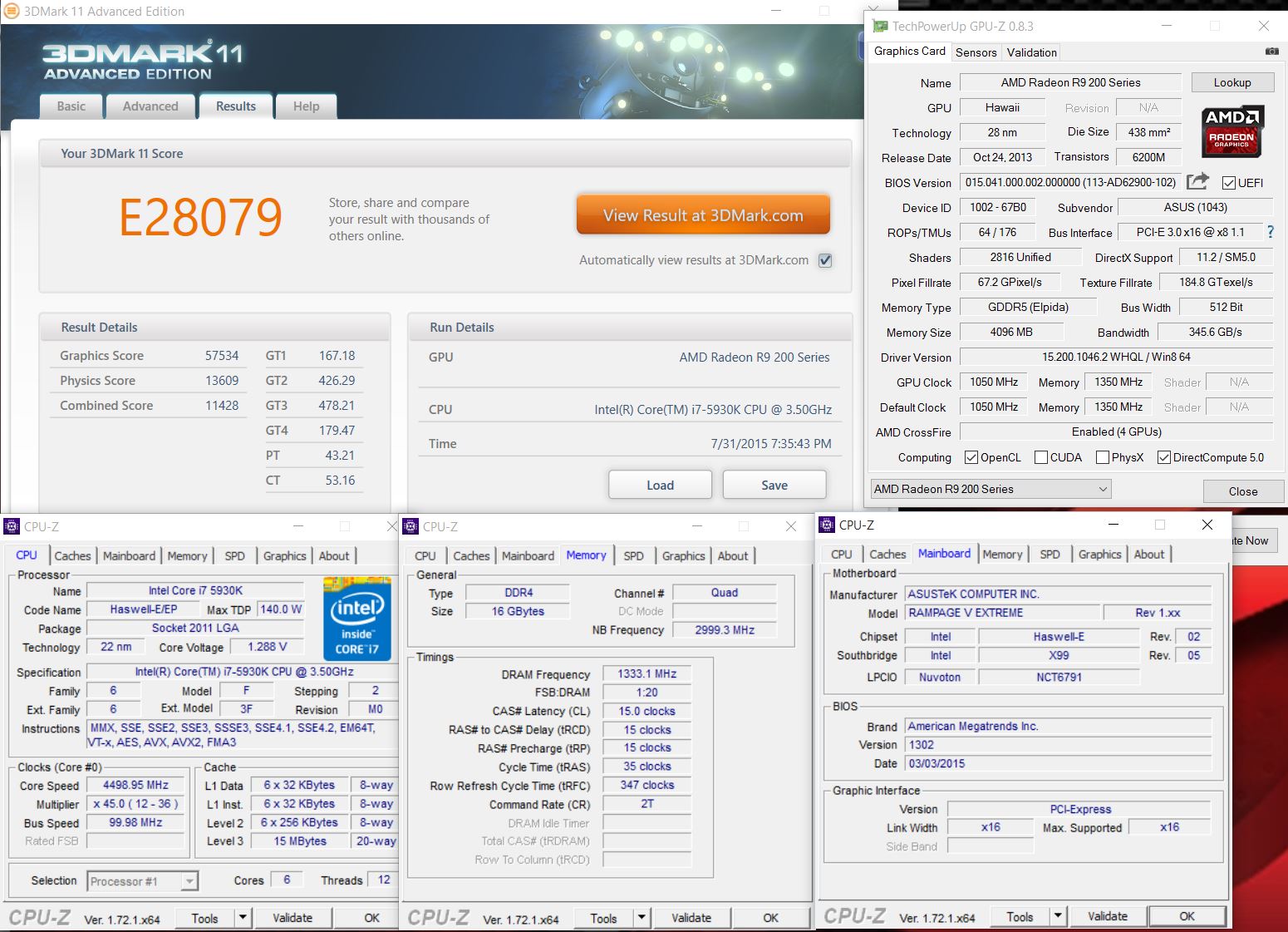
Task: Toggle the UEFI checkbox in GPU-Z
Action: 1229,183
